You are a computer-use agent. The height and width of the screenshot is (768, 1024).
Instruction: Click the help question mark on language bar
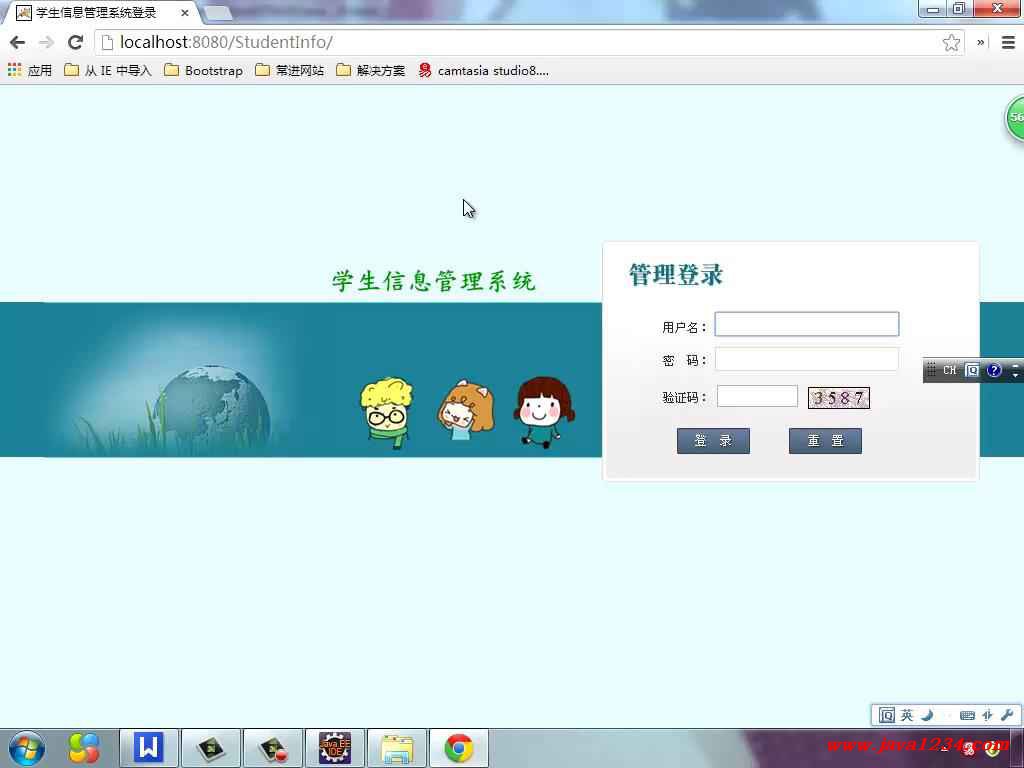tap(994, 370)
